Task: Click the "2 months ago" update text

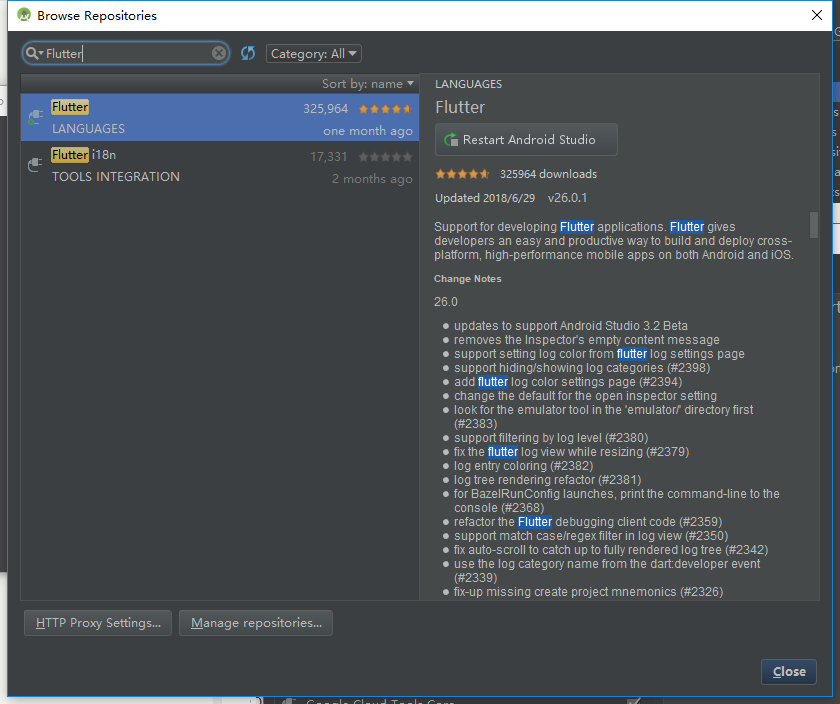Action: [372, 179]
